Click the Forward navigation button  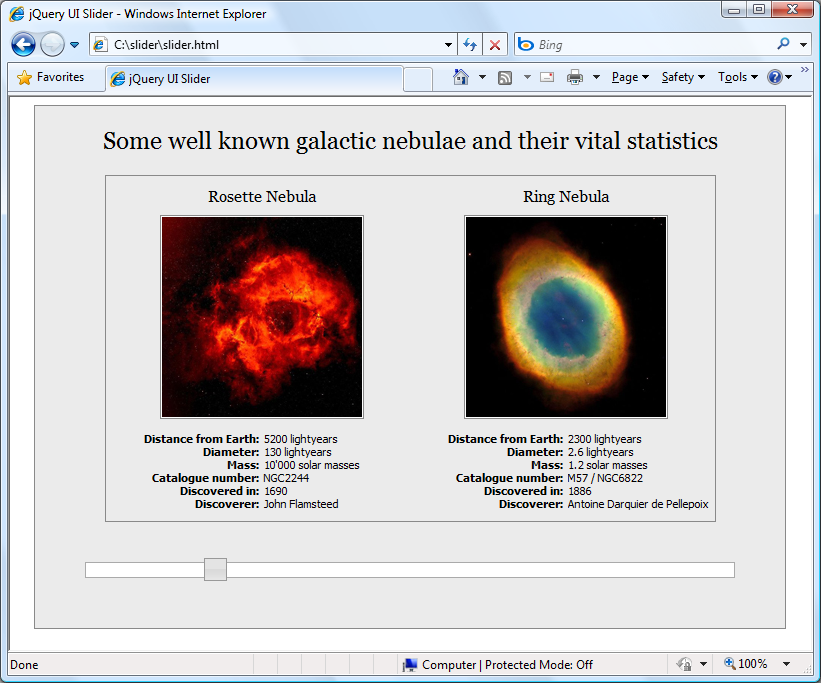click(52, 45)
